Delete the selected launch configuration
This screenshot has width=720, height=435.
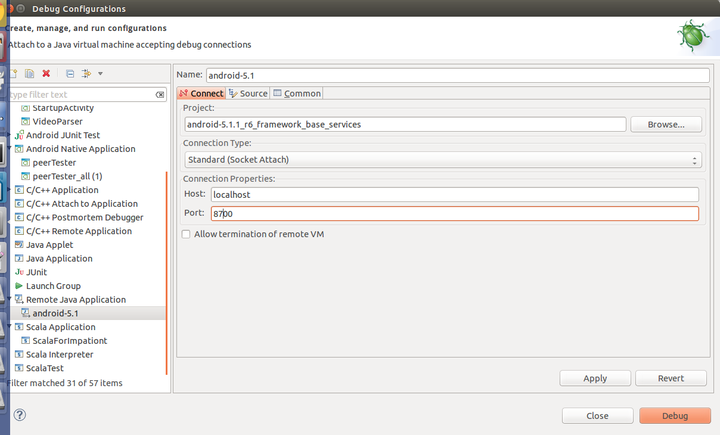(x=46, y=74)
